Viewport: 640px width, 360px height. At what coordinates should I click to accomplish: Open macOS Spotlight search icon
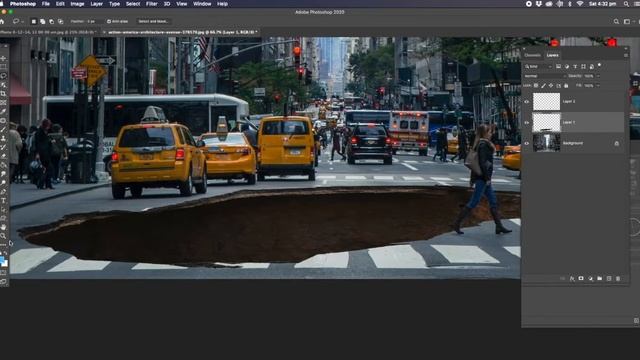627,4
